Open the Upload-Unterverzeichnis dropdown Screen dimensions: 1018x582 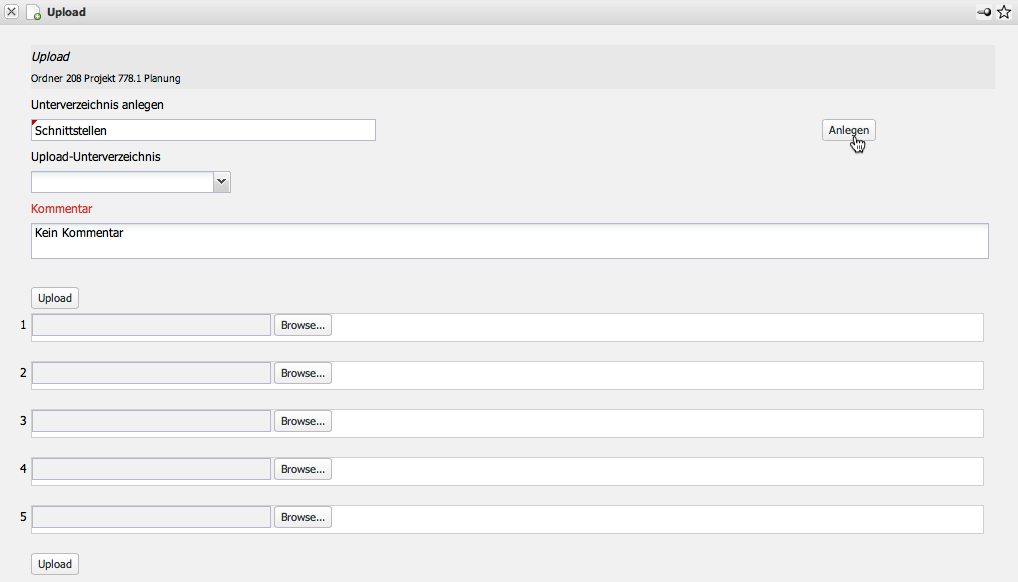(x=222, y=181)
